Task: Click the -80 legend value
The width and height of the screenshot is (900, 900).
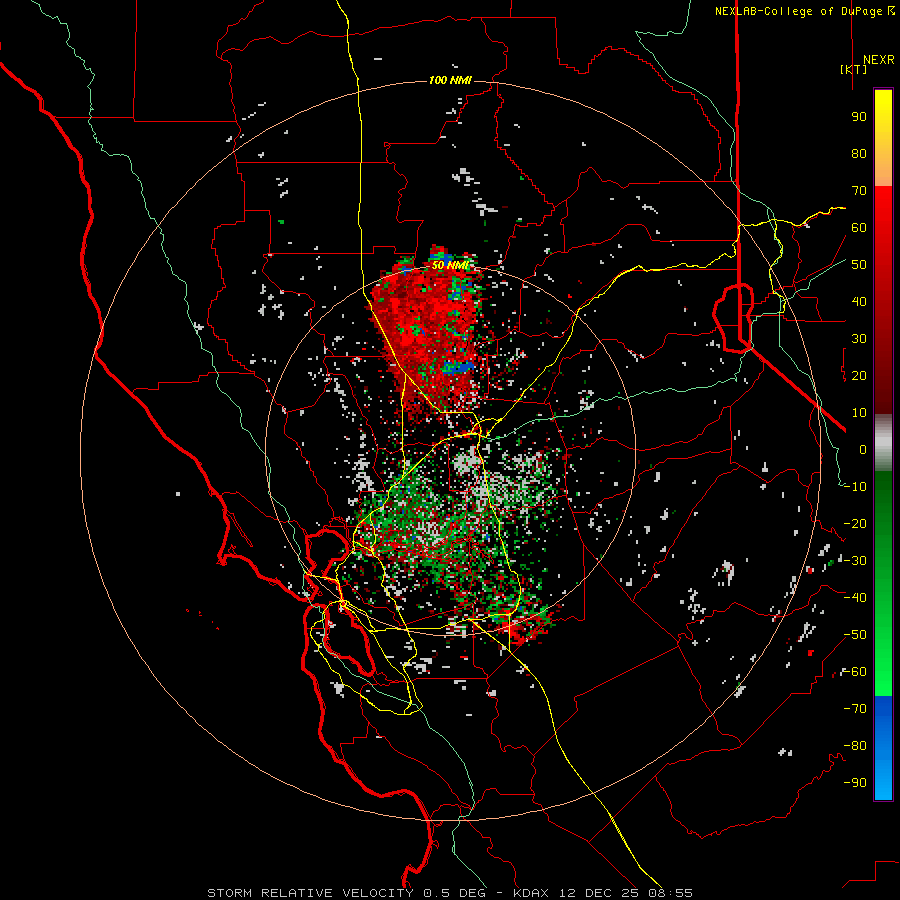Action: point(855,746)
